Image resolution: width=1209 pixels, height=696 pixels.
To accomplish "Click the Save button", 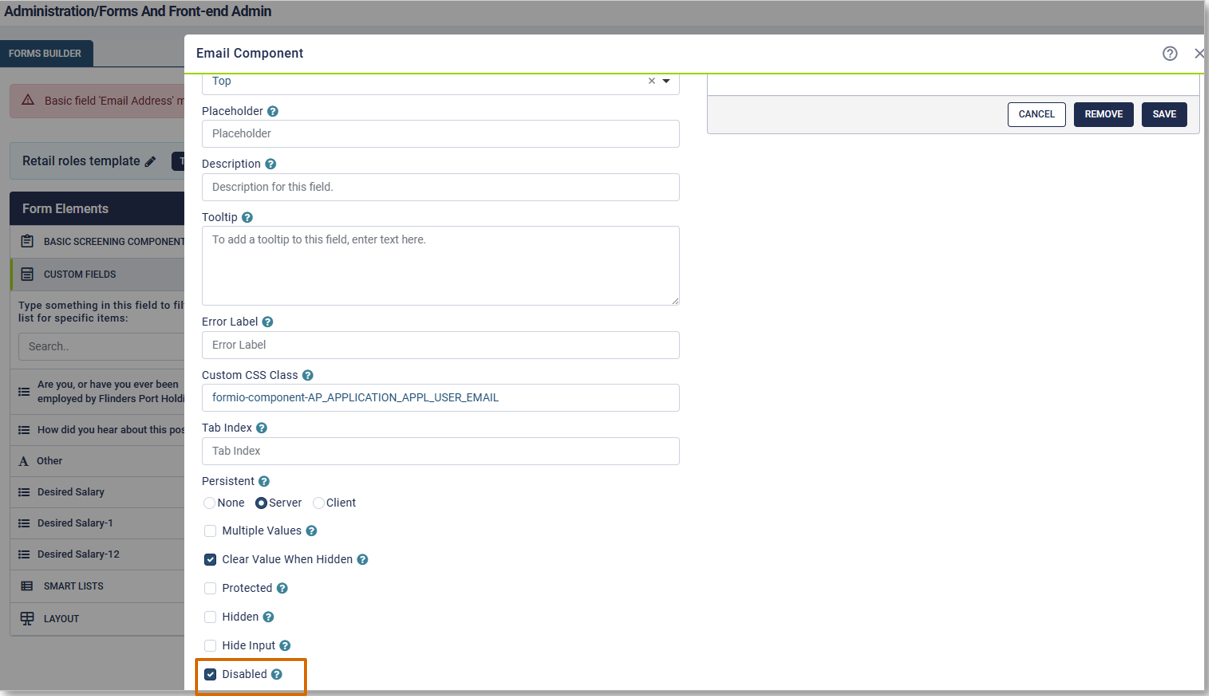I will [x=1164, y=114].
